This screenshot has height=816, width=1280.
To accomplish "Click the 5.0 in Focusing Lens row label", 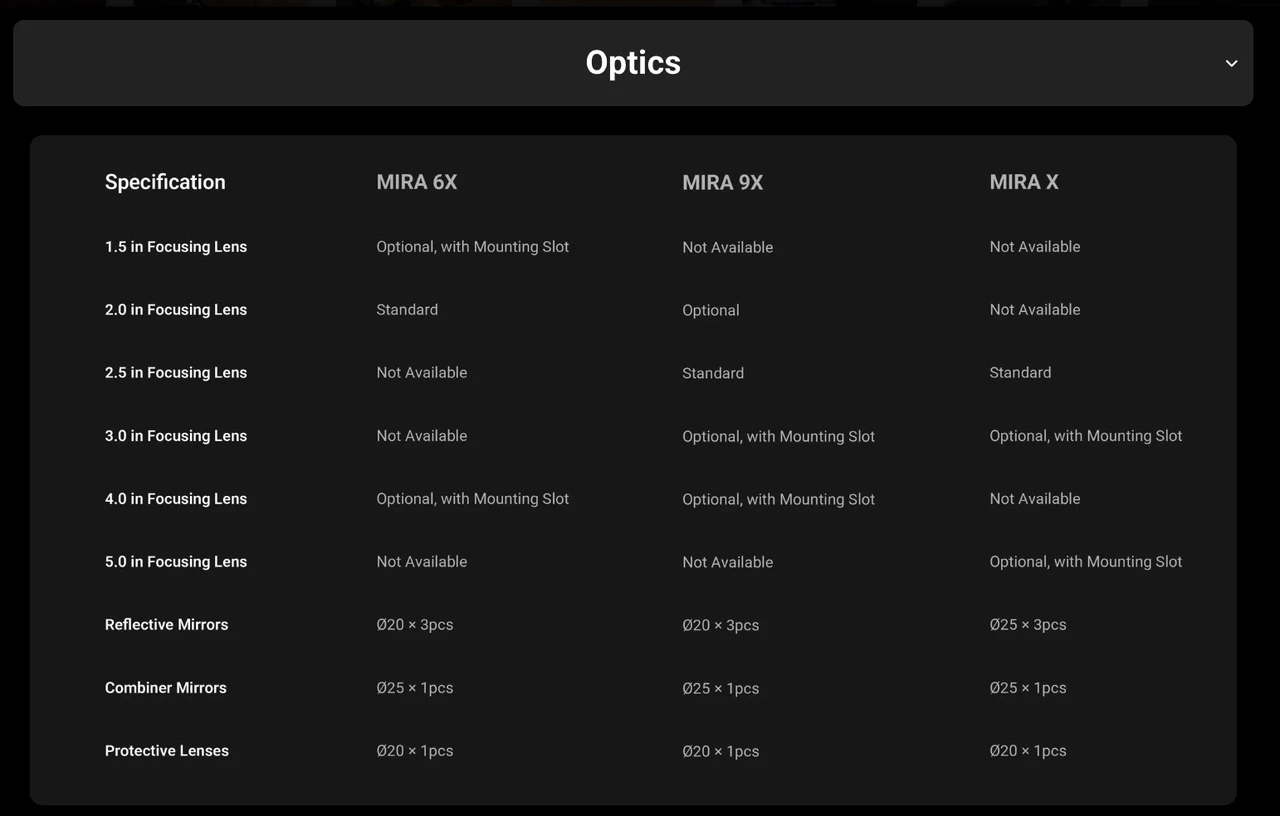I will point(176,562).
